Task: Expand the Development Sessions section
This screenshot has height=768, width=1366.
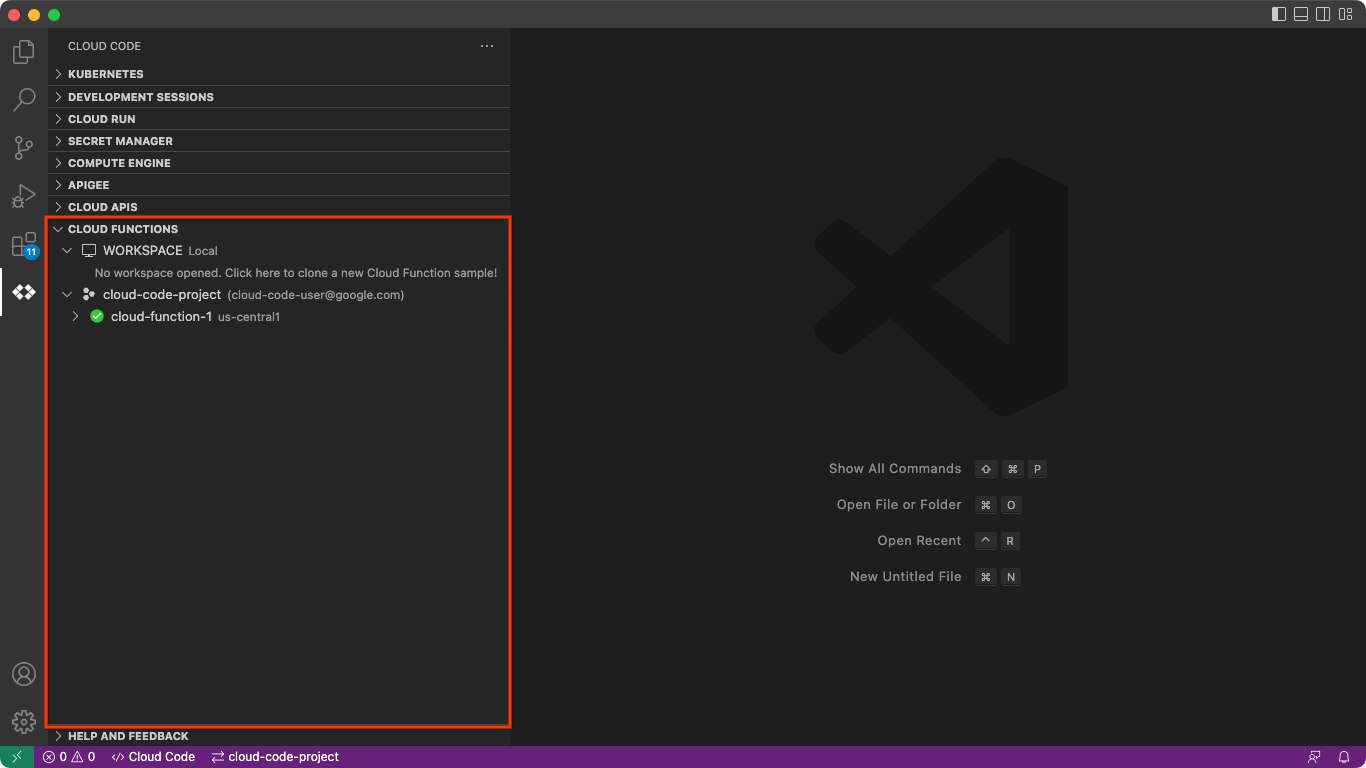Action: click(279, 97)
